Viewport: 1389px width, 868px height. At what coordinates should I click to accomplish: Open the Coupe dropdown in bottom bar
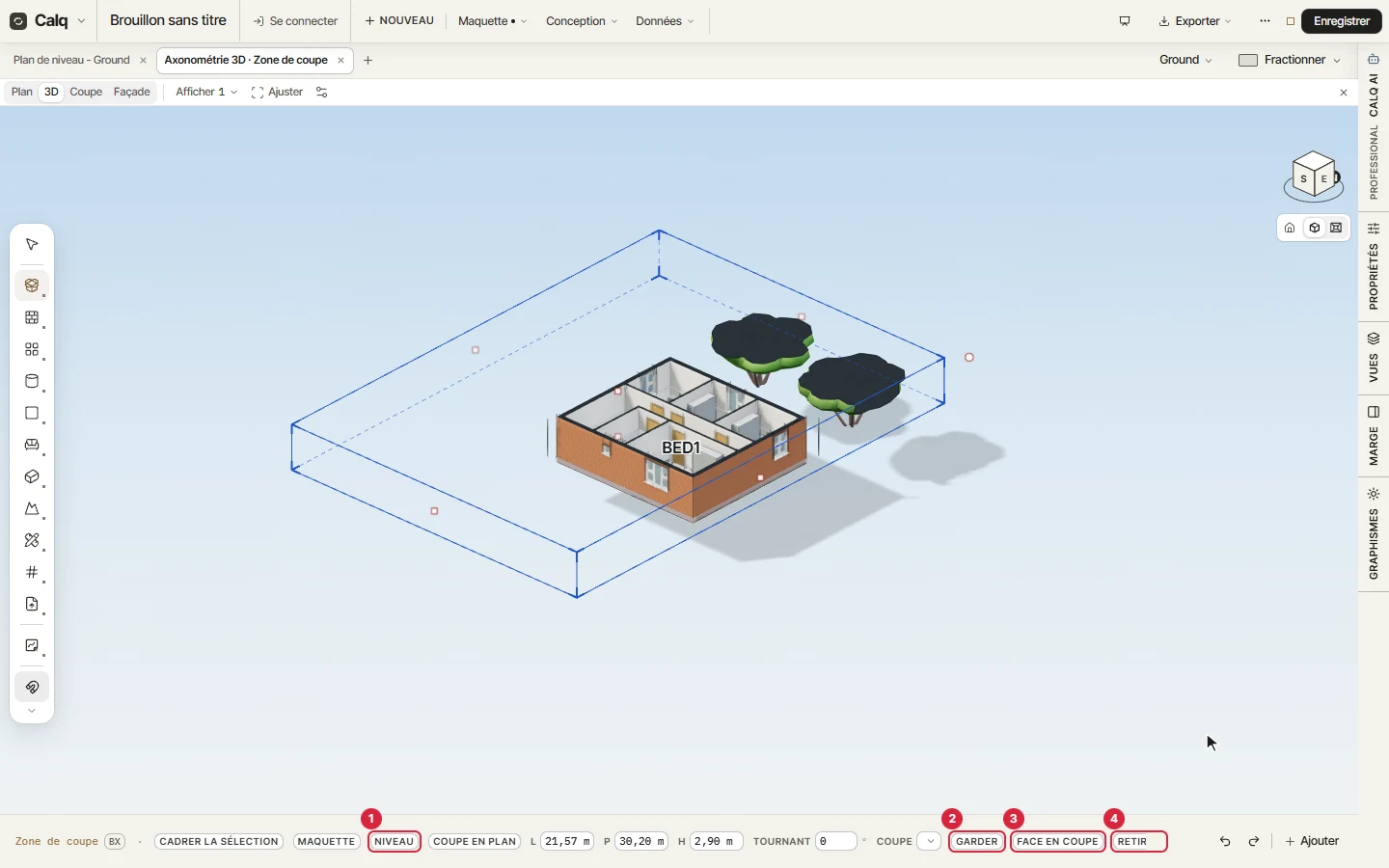point(930,841)
